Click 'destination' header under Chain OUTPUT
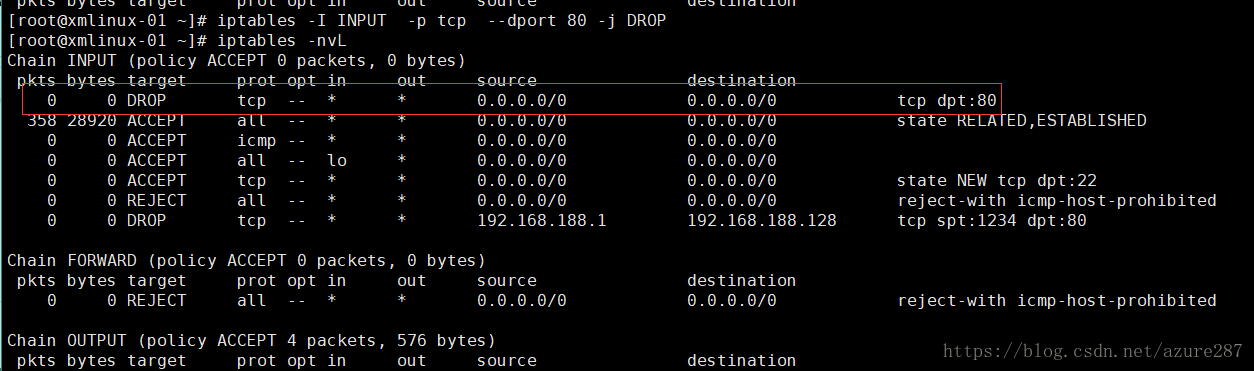 pos(742,360)
